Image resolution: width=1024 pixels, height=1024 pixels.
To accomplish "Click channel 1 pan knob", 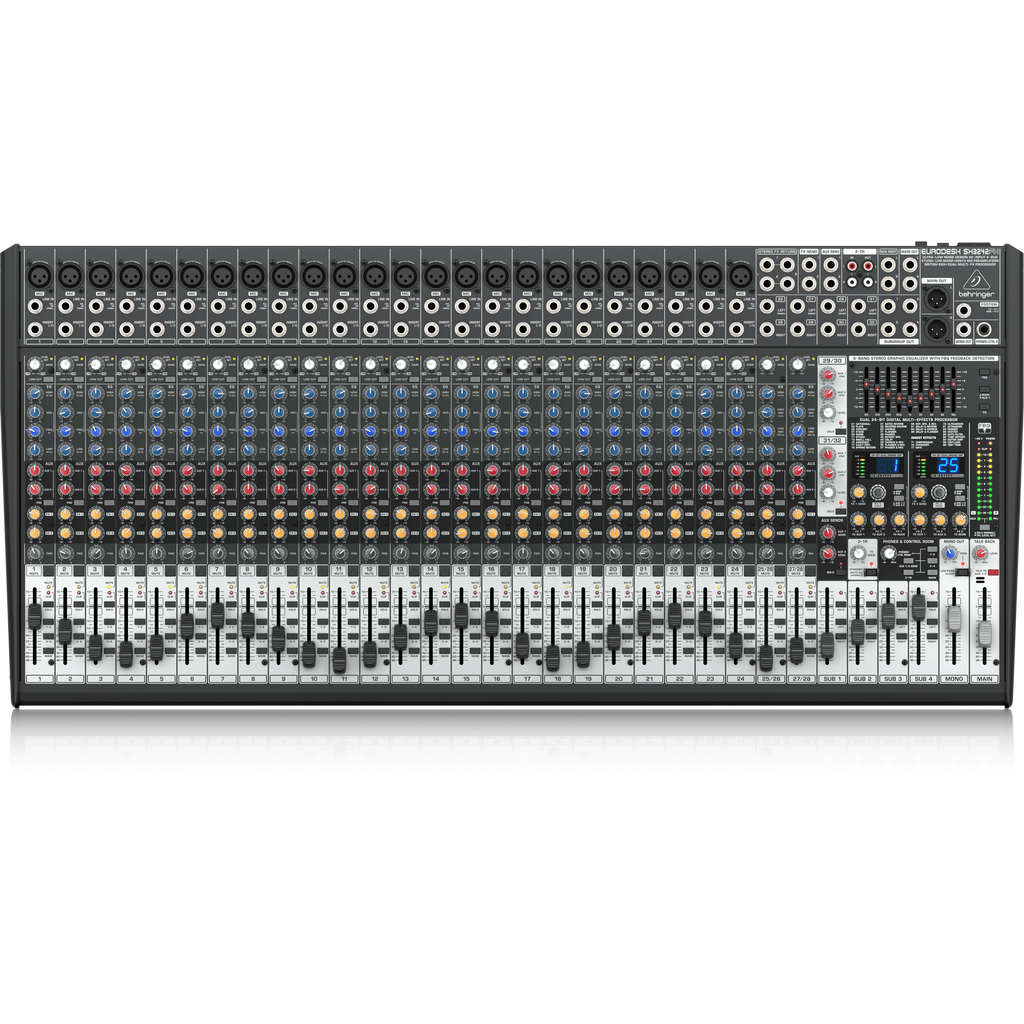I will click(35, 553).
